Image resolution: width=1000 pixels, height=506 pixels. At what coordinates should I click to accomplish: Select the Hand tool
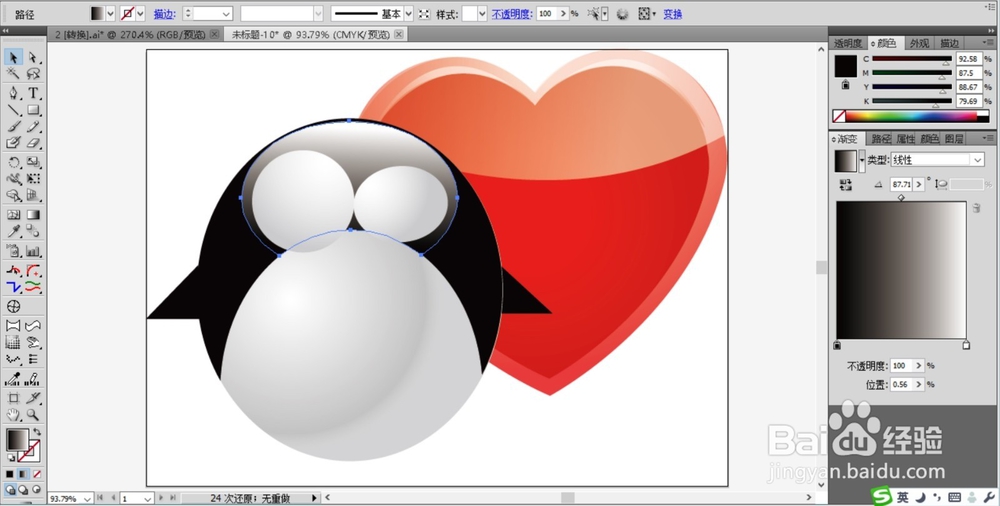(x=13, y=415)
